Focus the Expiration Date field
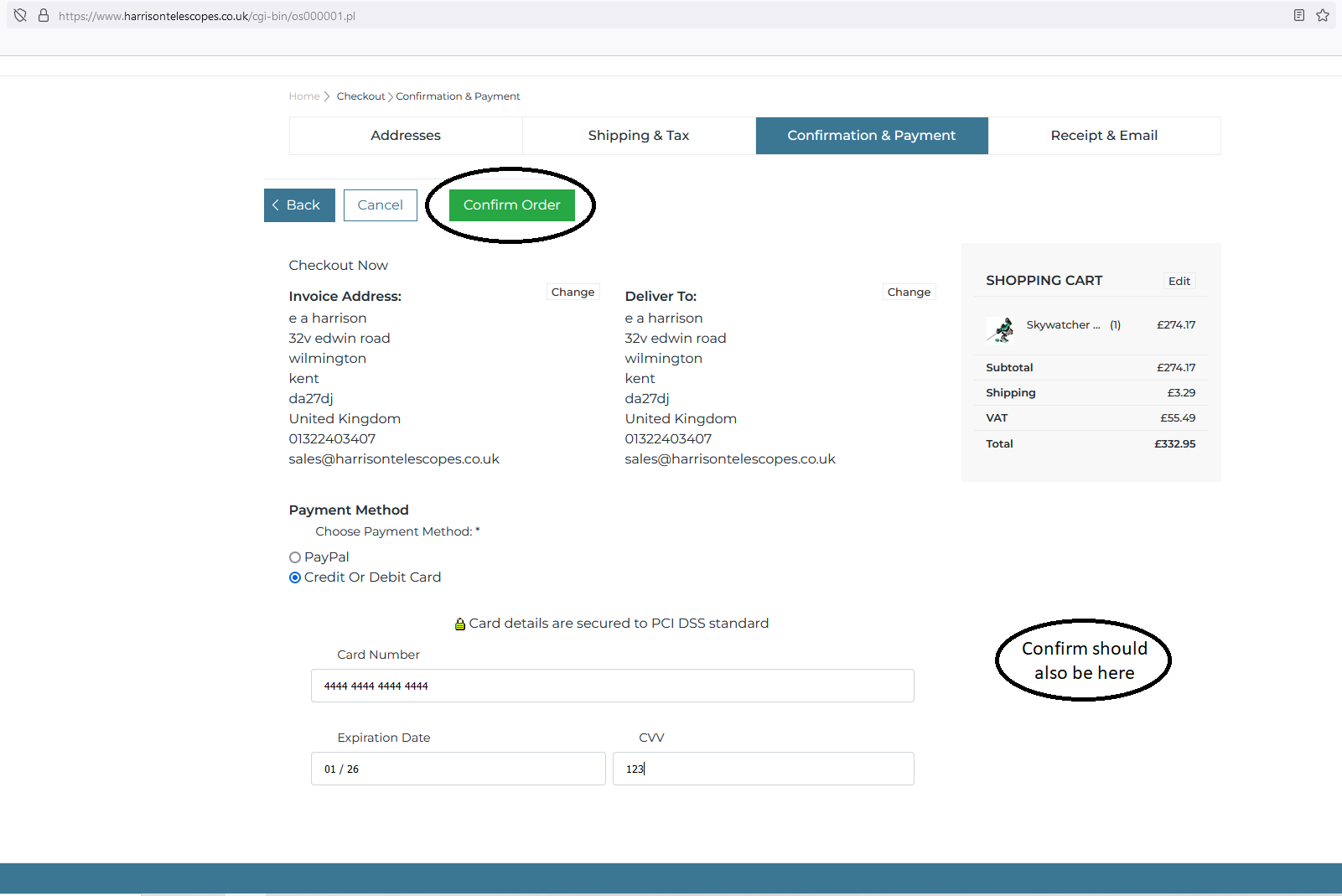1342x896 pixels. click(458, 769)
